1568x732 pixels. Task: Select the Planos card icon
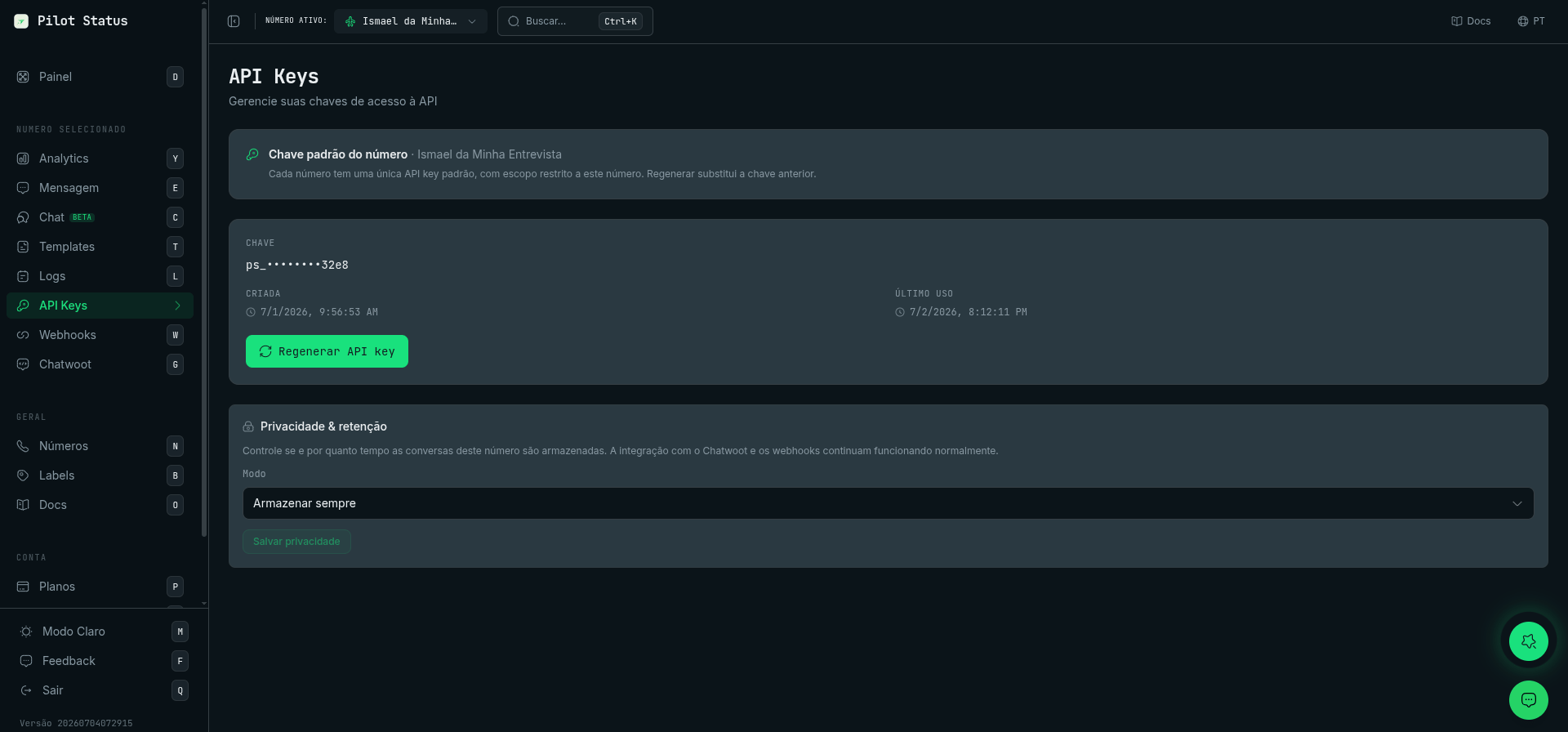click(23, 587)
